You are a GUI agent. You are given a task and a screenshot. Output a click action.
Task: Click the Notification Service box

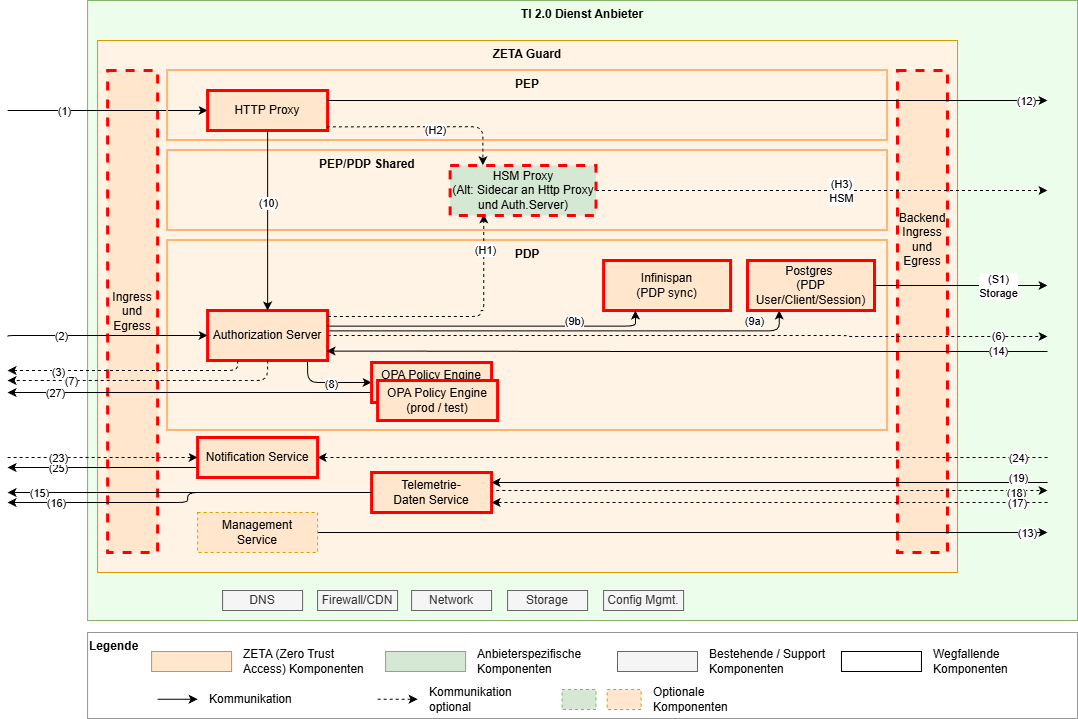click(x=257, y=457)
